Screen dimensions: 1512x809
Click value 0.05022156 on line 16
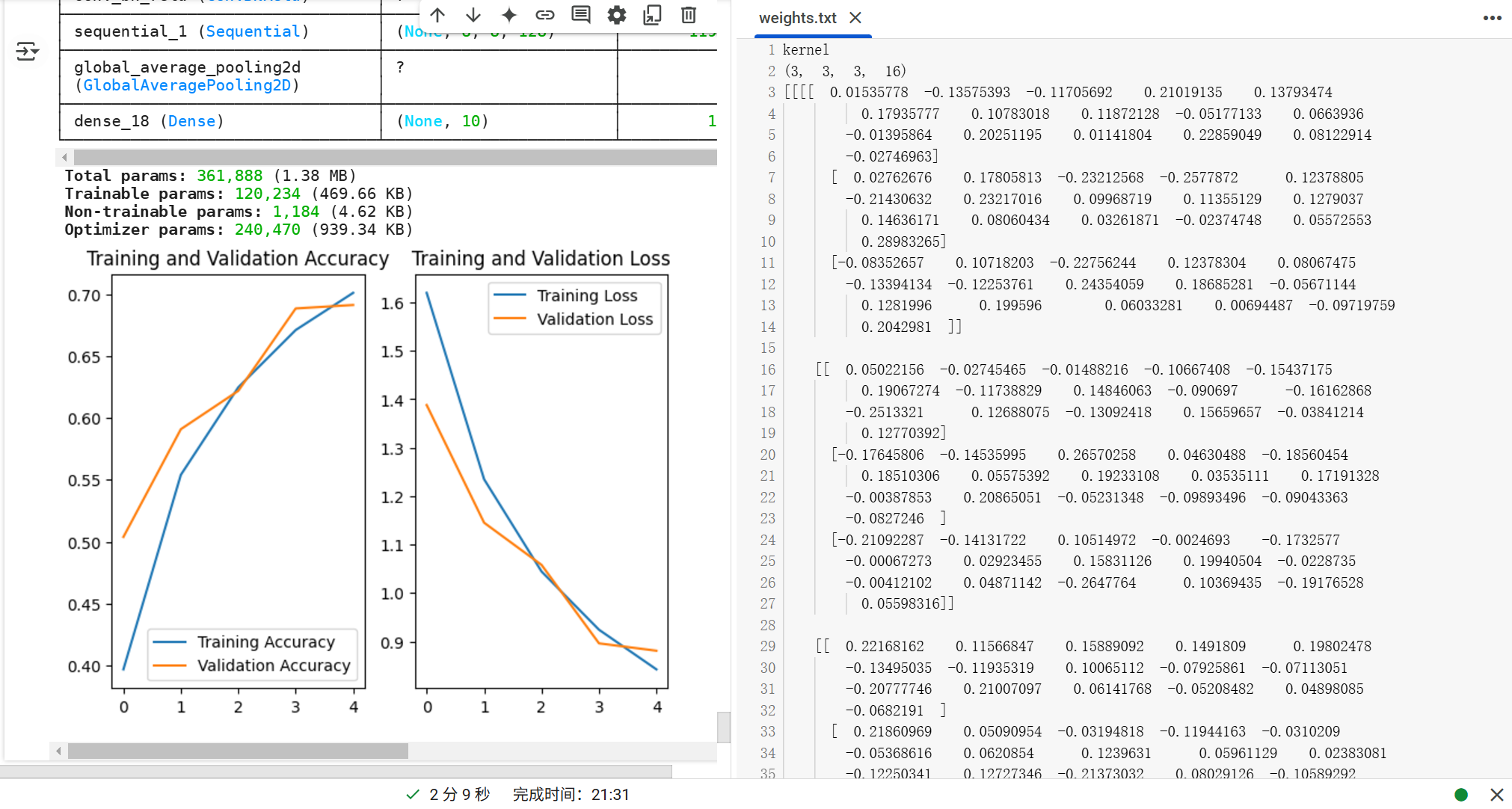[885, 369]
